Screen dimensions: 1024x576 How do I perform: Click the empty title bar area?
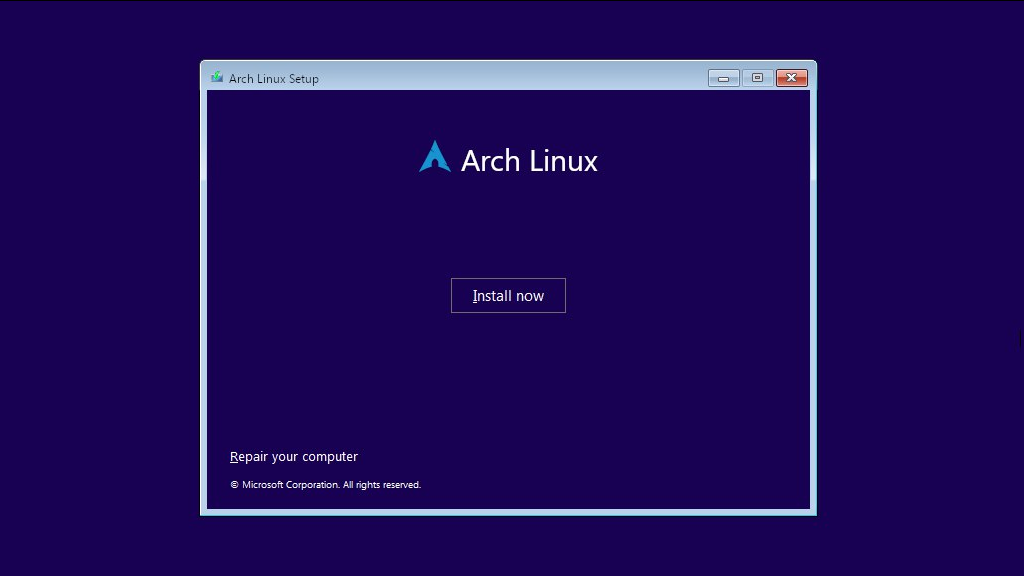(500, 78)
